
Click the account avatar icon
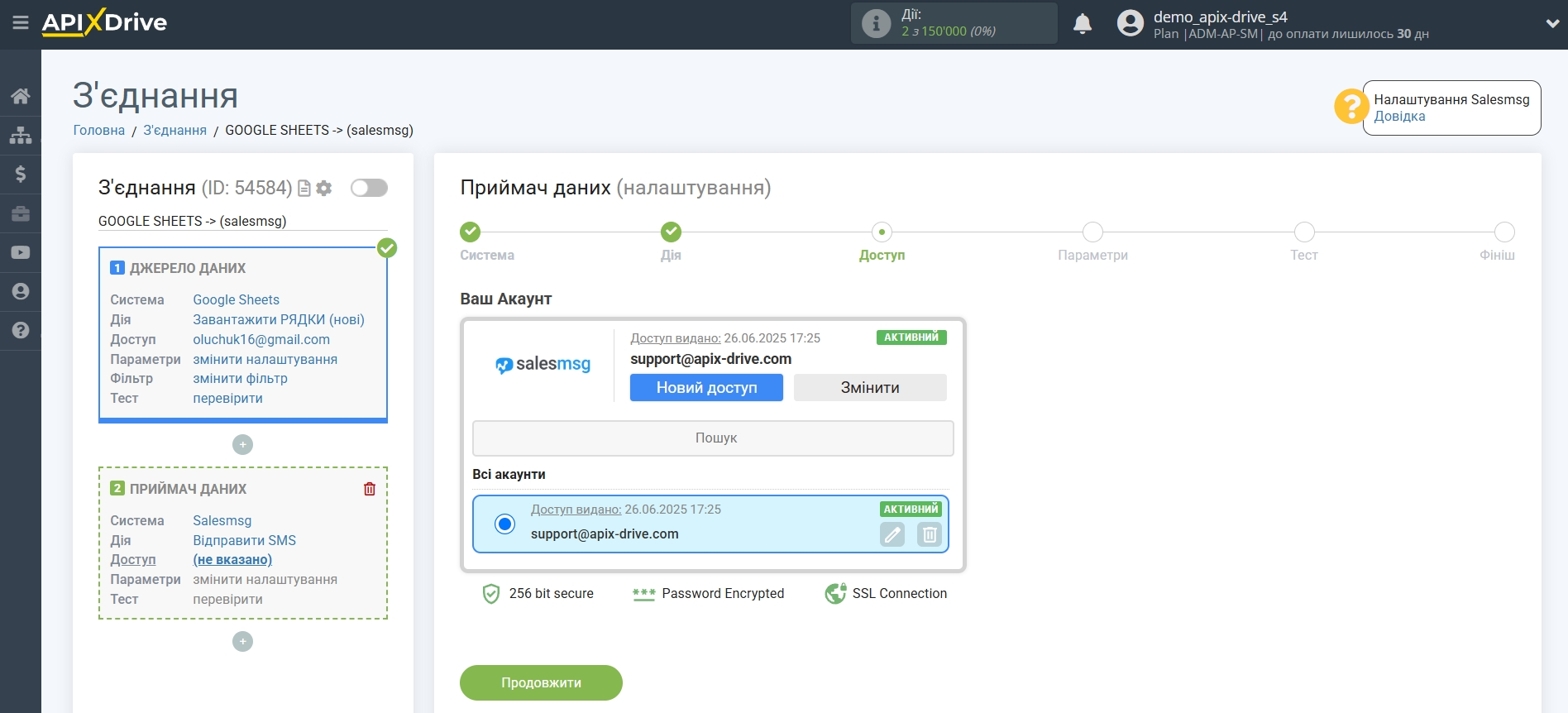[1131, 23]
